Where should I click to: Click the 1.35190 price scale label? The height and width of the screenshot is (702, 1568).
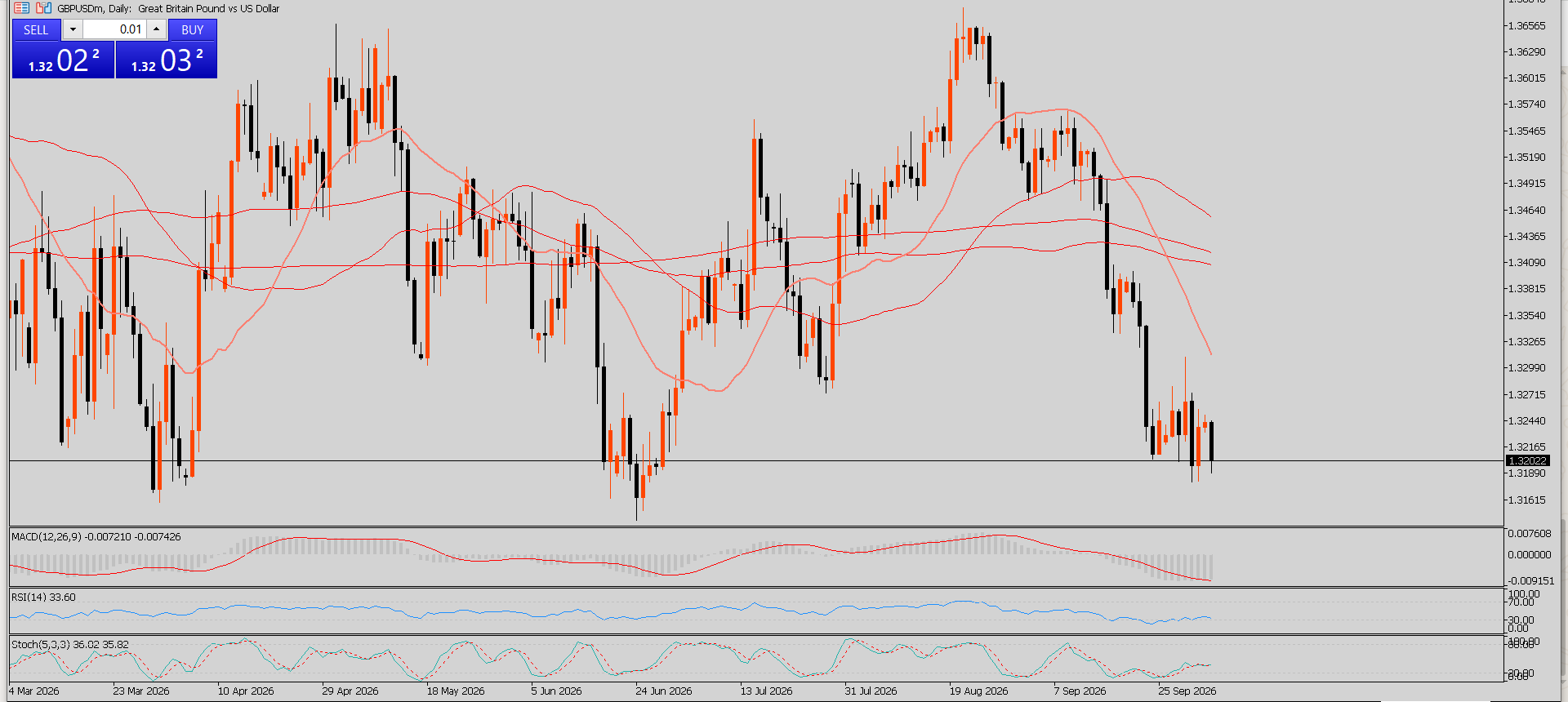coord(1526,158)
